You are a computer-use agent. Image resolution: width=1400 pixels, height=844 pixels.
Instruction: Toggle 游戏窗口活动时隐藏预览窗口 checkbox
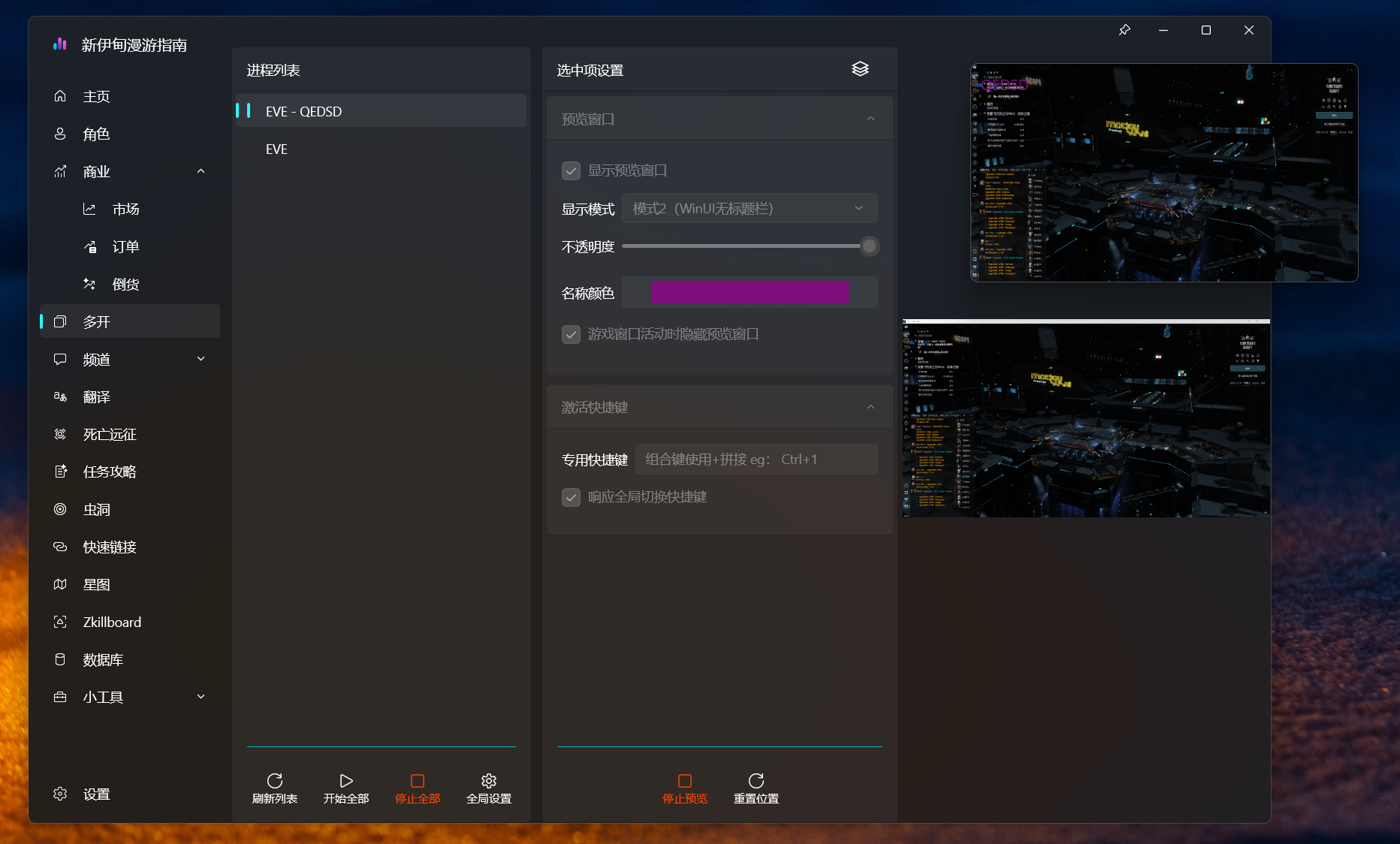point(571,334)
